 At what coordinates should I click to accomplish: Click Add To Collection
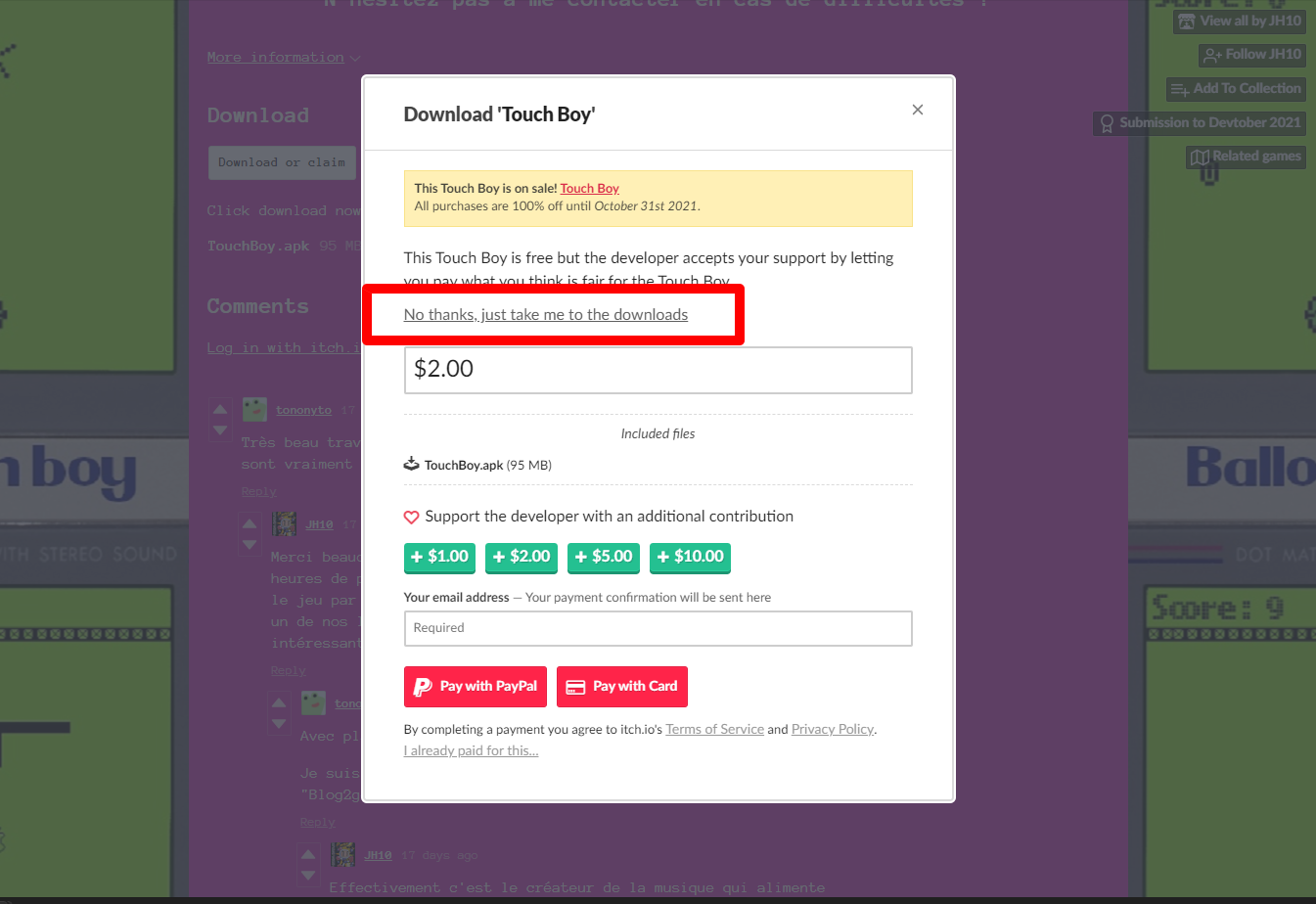[1236, 88]
